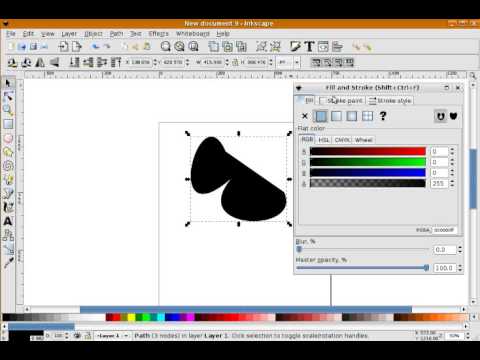Viewport: 480px width, 360px height.
Task: Select the Connector tool
Action: point(8,235)
